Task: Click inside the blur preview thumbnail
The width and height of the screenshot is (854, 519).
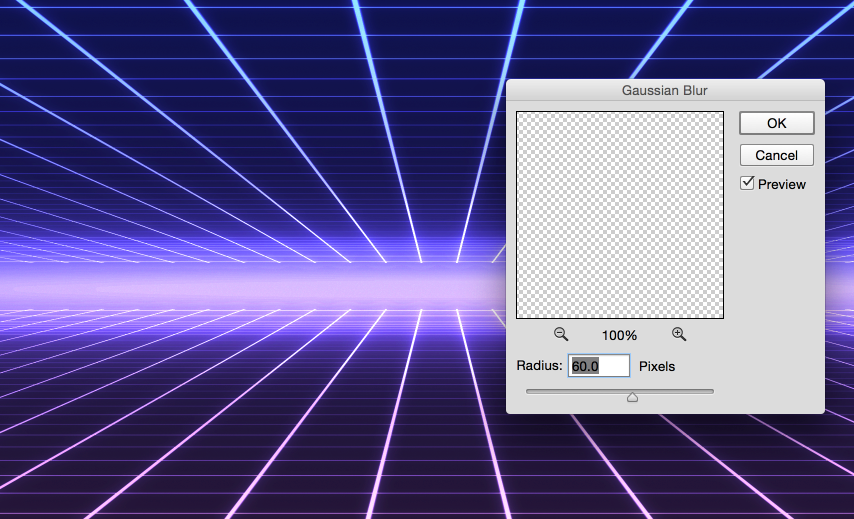Action: tap(620, 215)
